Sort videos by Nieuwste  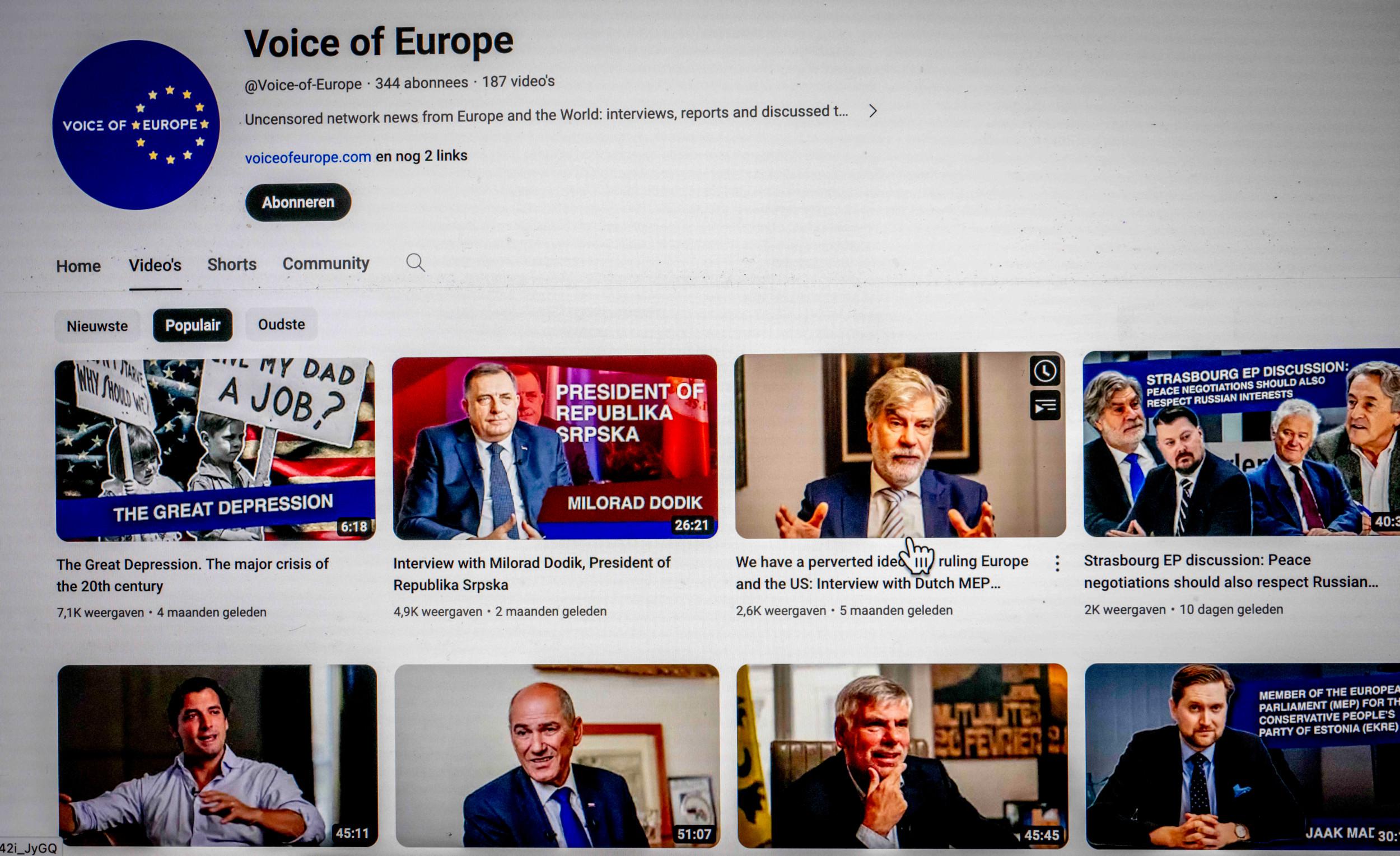97,326
